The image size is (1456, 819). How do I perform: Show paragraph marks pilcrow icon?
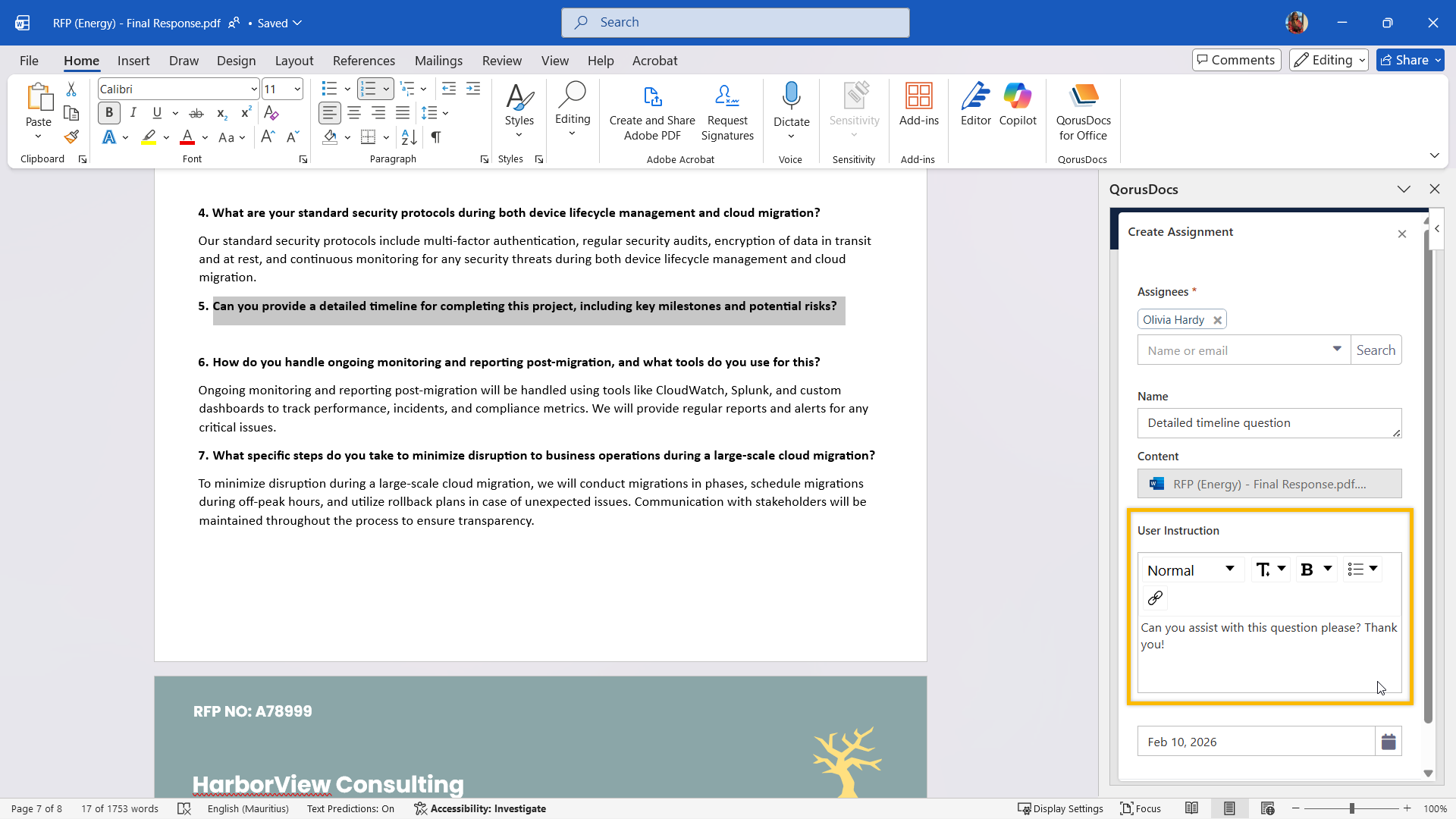tap(436, 137)
